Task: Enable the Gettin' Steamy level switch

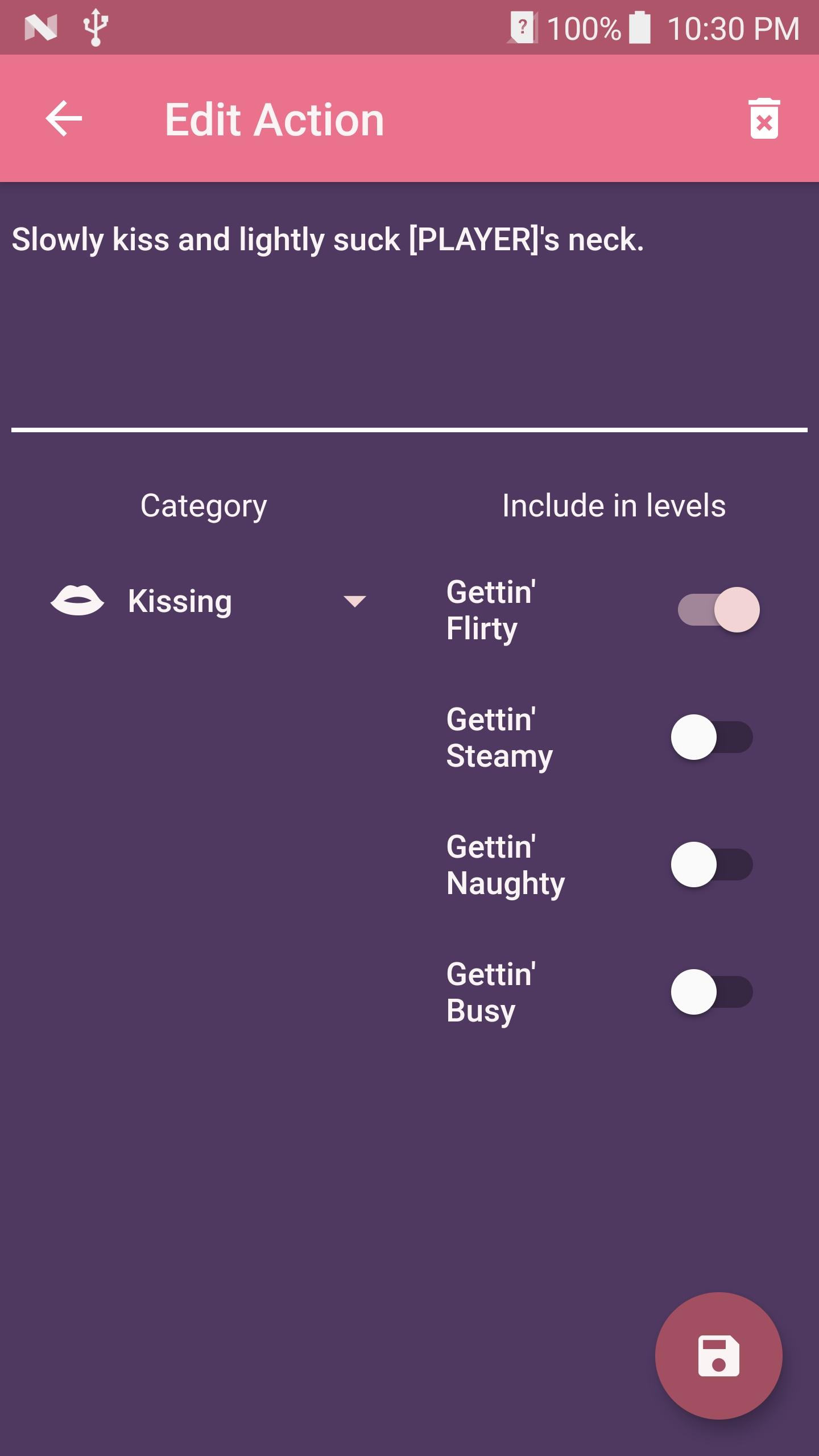Action: pos(712,737)
